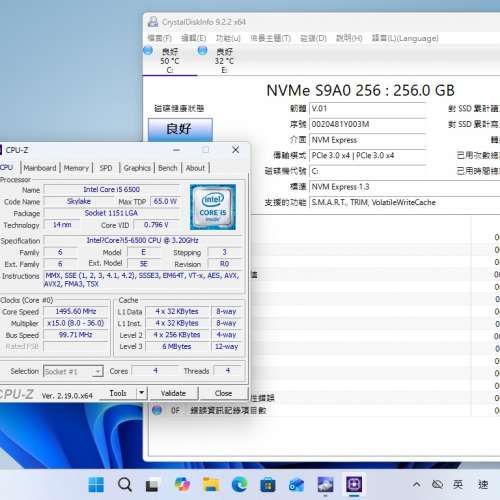This screenshot has height=500, width=500.
Task: Open Task View on the taskbar
Action: click(152, 485)
